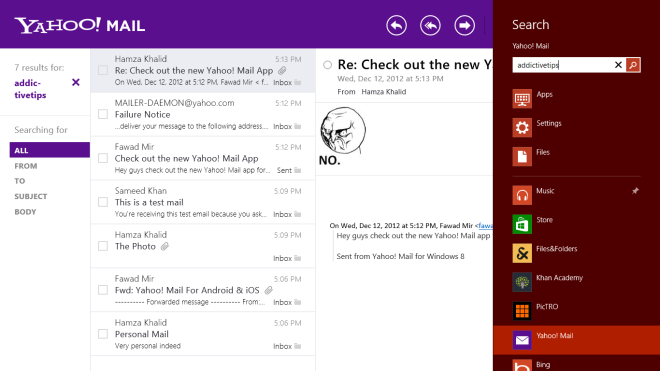Click the search magnifier button

(633, 65)
